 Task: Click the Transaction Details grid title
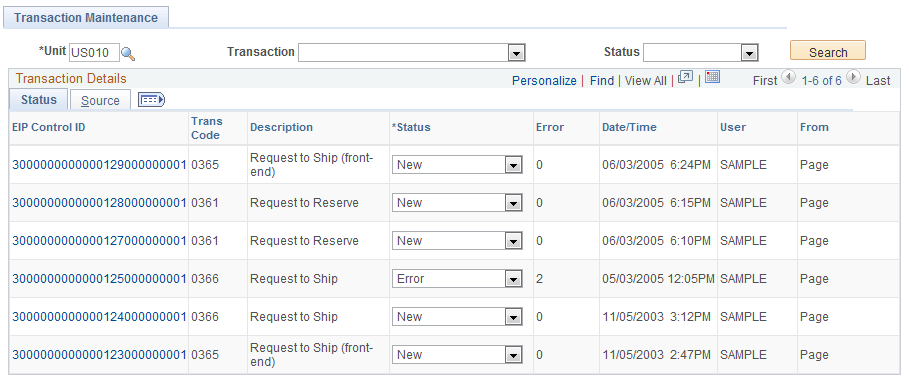[71, 78]
